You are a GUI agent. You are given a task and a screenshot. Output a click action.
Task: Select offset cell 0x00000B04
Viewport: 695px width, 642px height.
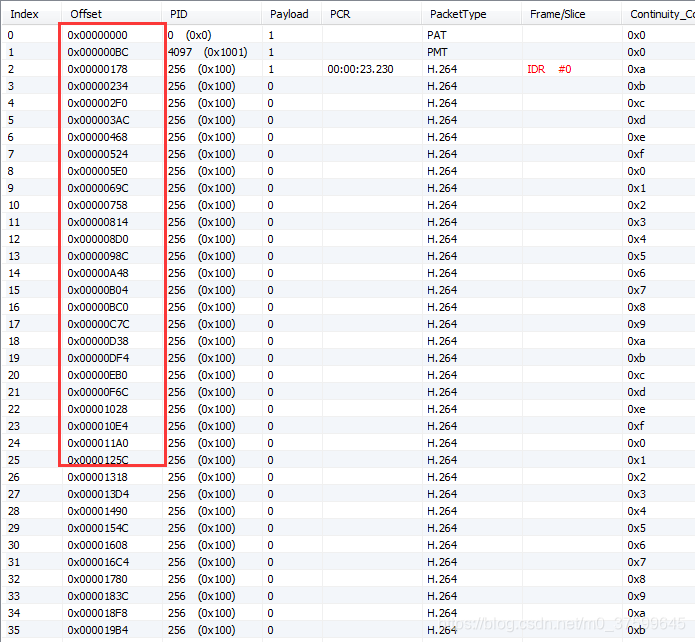(98, 290)
